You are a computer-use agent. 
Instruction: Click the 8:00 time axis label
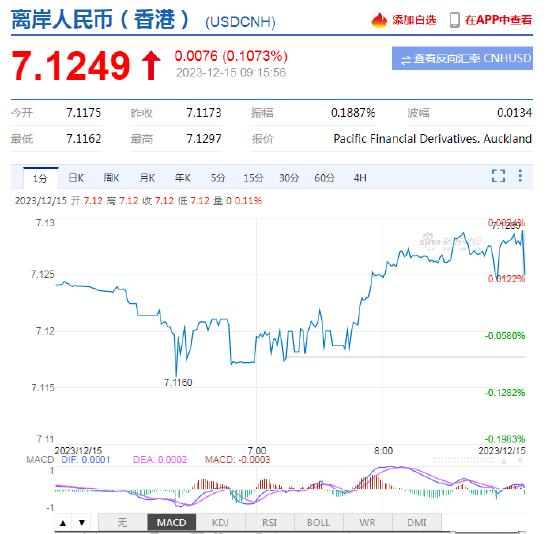383,450
